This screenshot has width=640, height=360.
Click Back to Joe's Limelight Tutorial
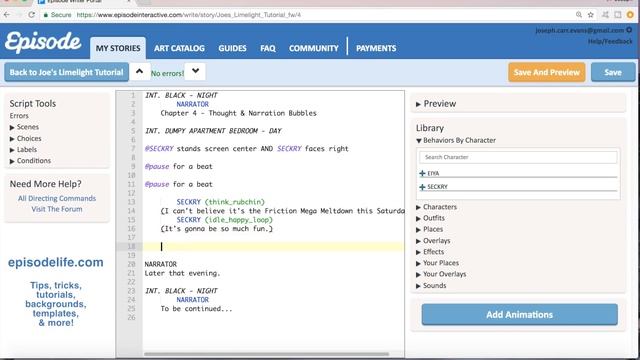click(x=67, y=72)
